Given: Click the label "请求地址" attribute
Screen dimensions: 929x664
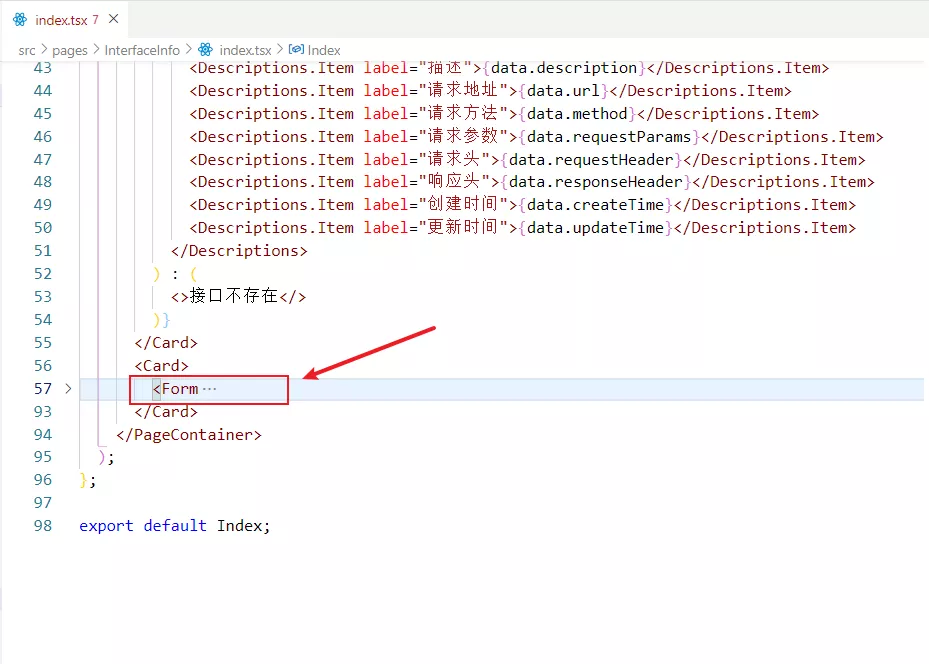Looking at the screenshot, I should coord(436,91).
